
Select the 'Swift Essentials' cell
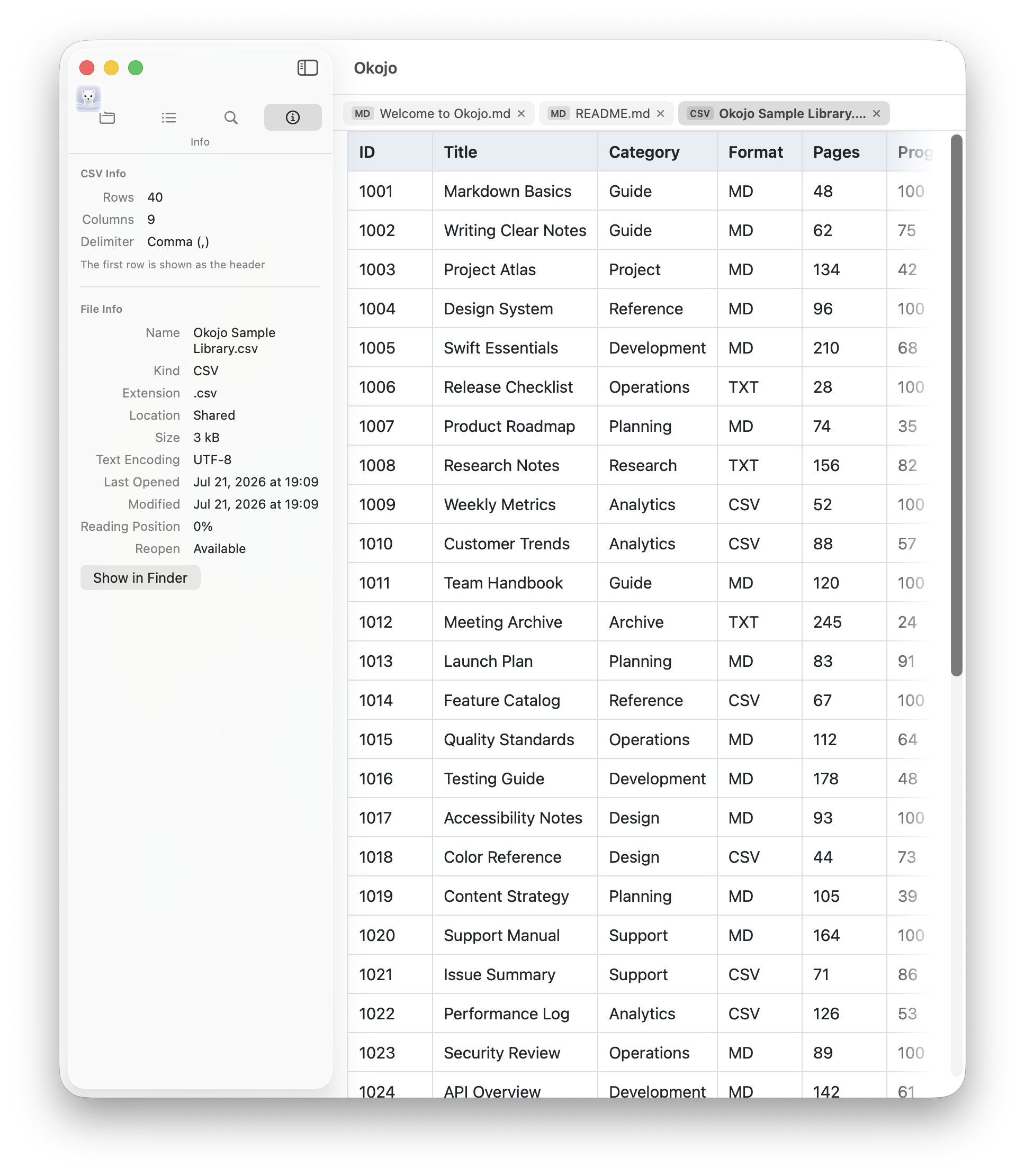[515, 348]
